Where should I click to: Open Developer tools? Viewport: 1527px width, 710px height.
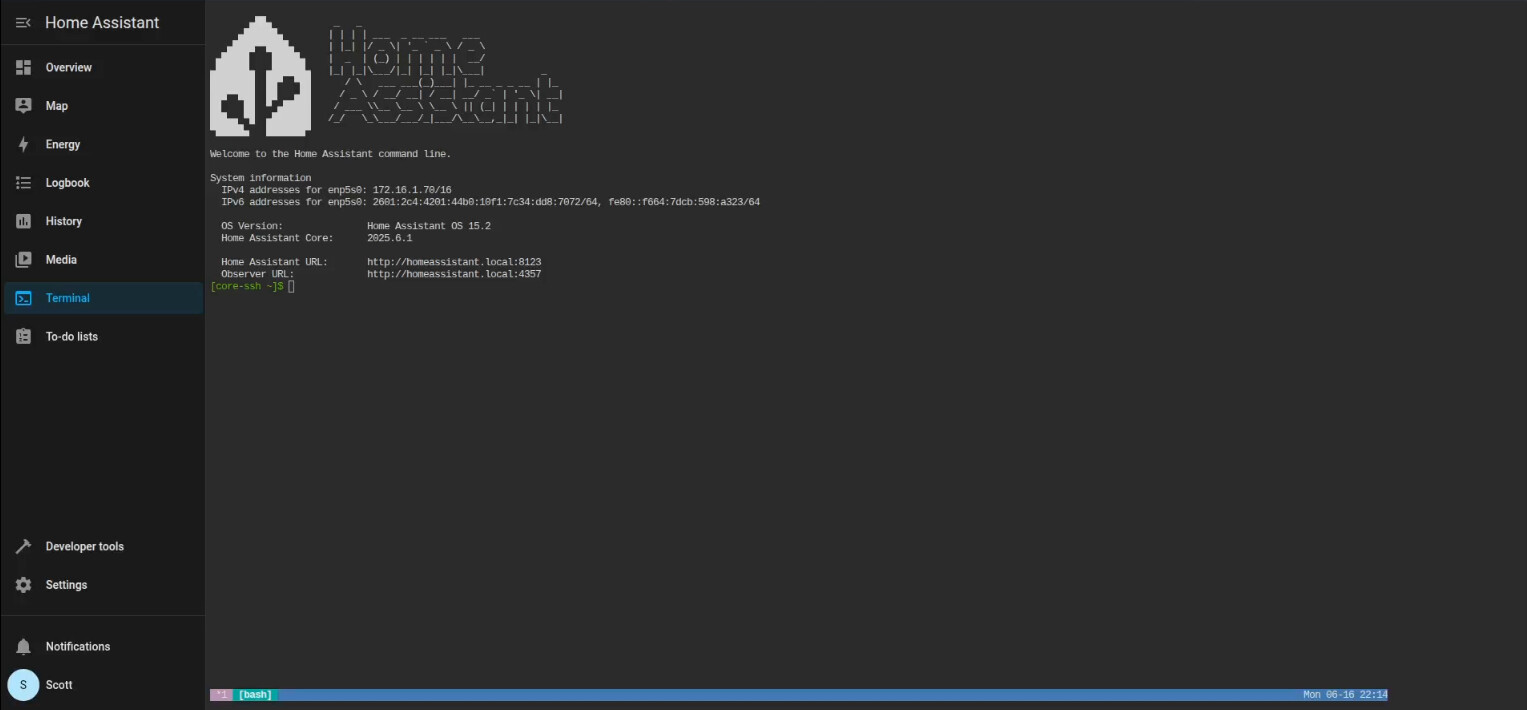coord(103,547)
